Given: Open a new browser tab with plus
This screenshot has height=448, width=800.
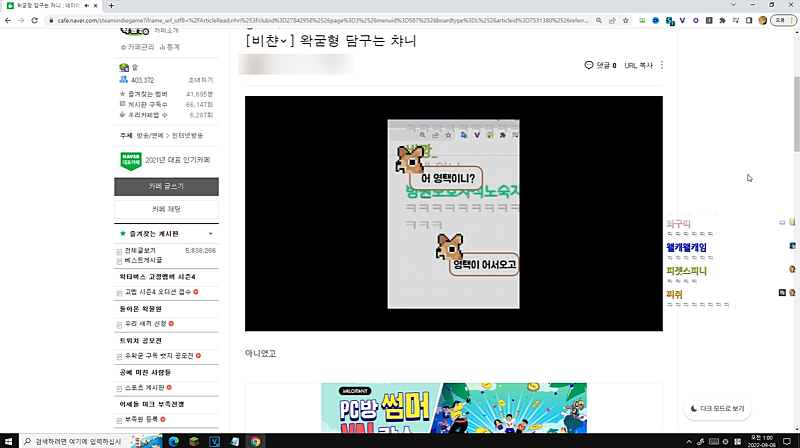Looking at the screenshot, I should 111,6.
